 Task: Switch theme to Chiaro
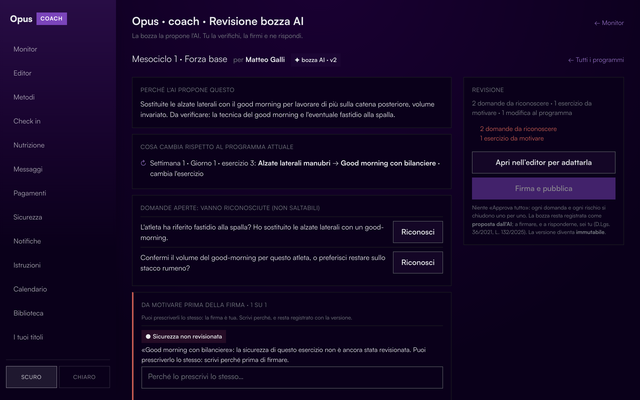pyautogui.click(x=84, y=377)
